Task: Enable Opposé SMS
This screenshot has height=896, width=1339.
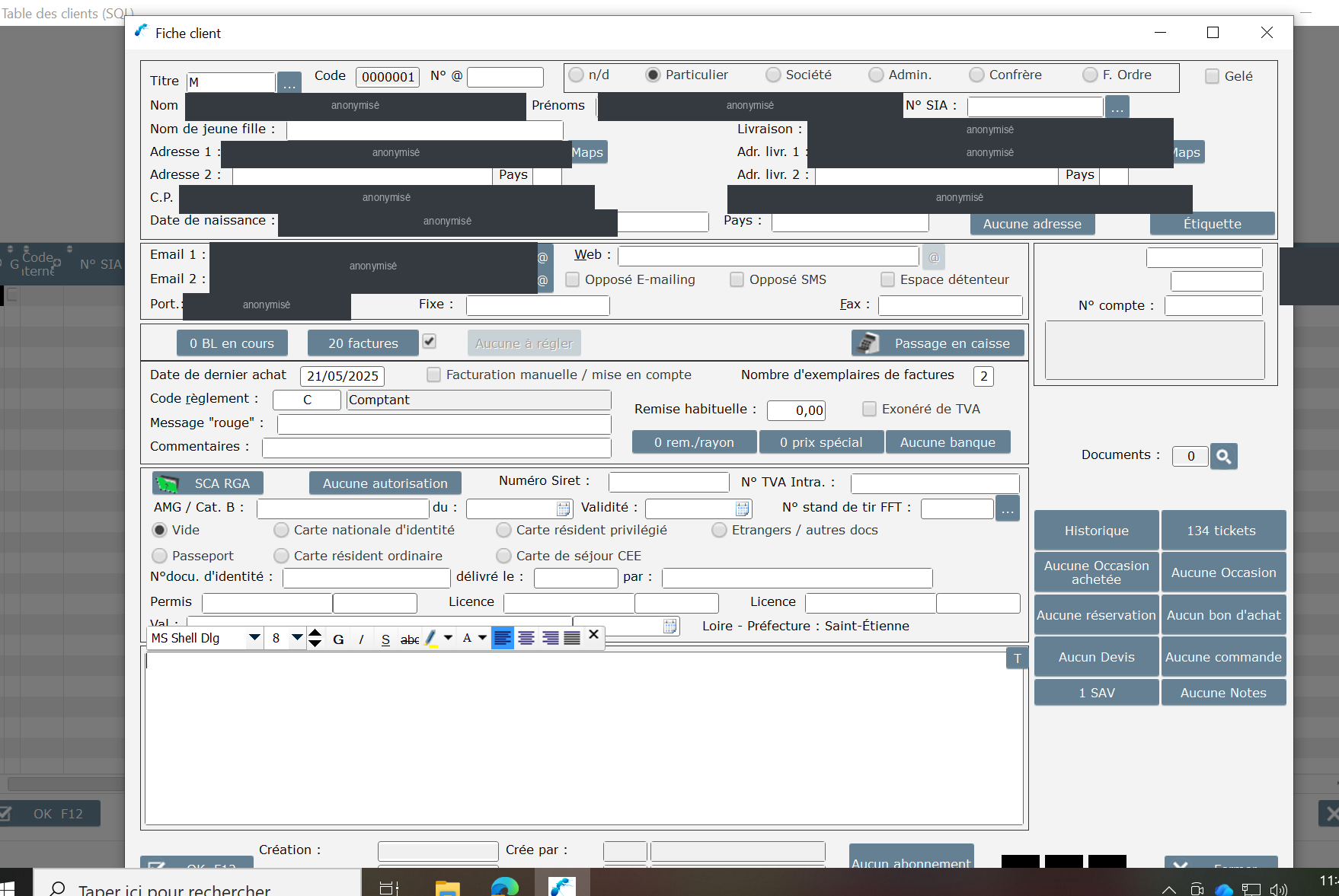Action: coord(737,279)
